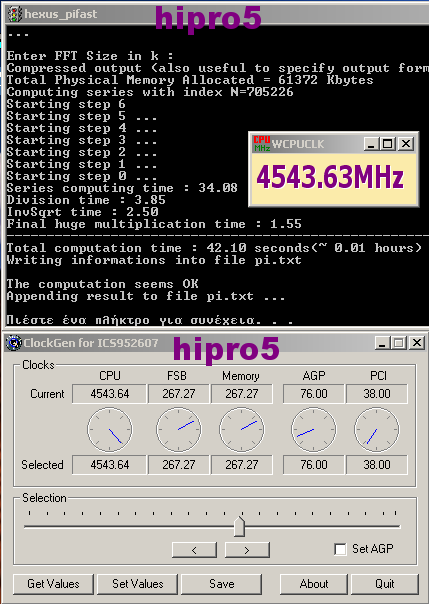The image size is (429, 604).
Task: Click the PCI clock dial gauge
Action: [x=377, y=430]
